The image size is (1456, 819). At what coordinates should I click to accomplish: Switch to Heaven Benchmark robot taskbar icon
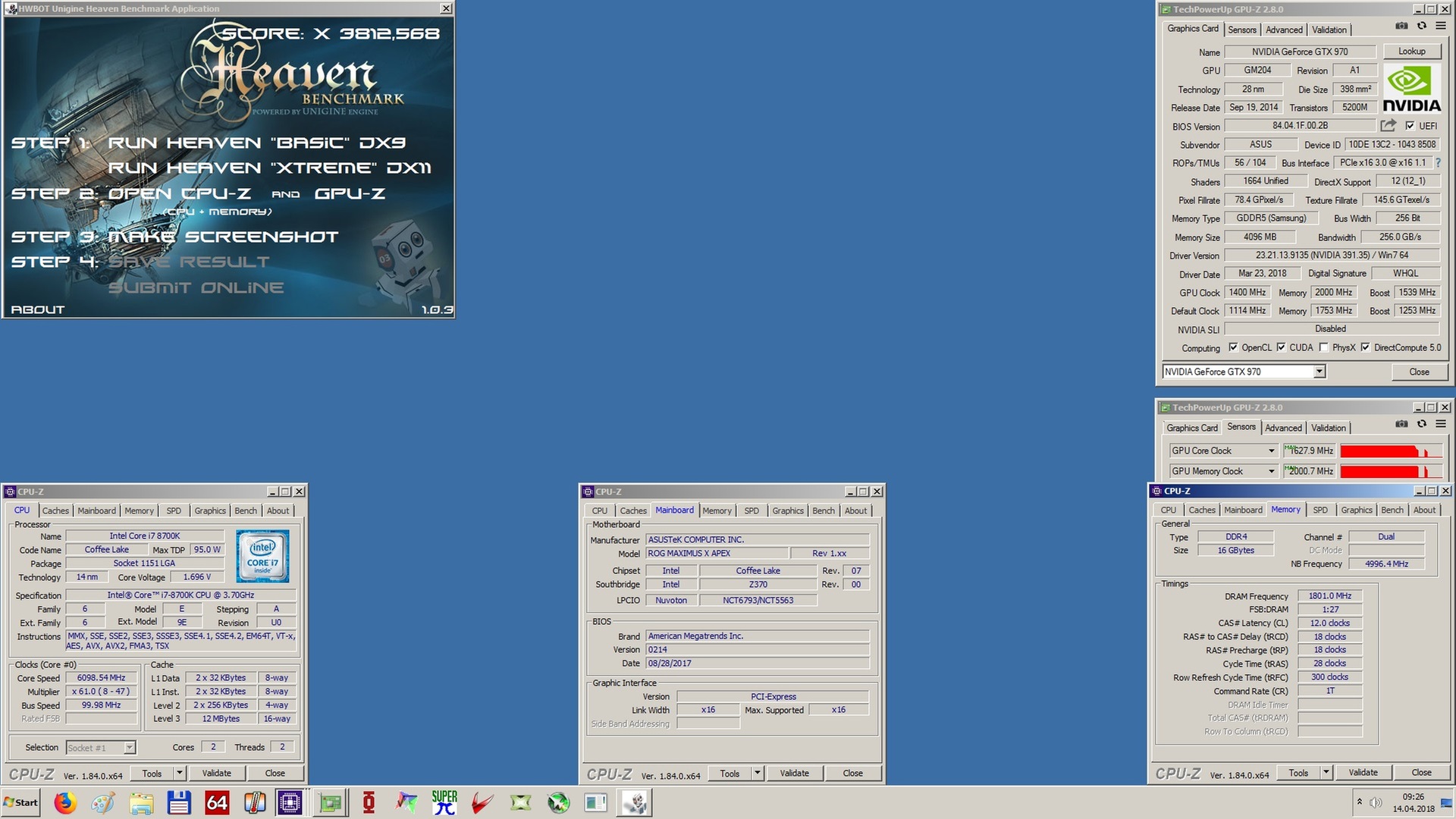(x=634, y=802)
